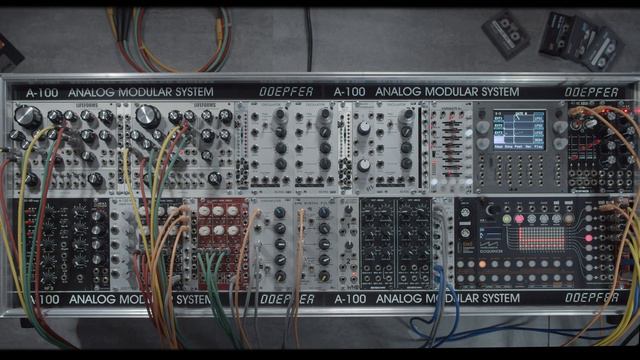Turn the lower white-capped knob on the silver filter module

(x=364, y=165)
